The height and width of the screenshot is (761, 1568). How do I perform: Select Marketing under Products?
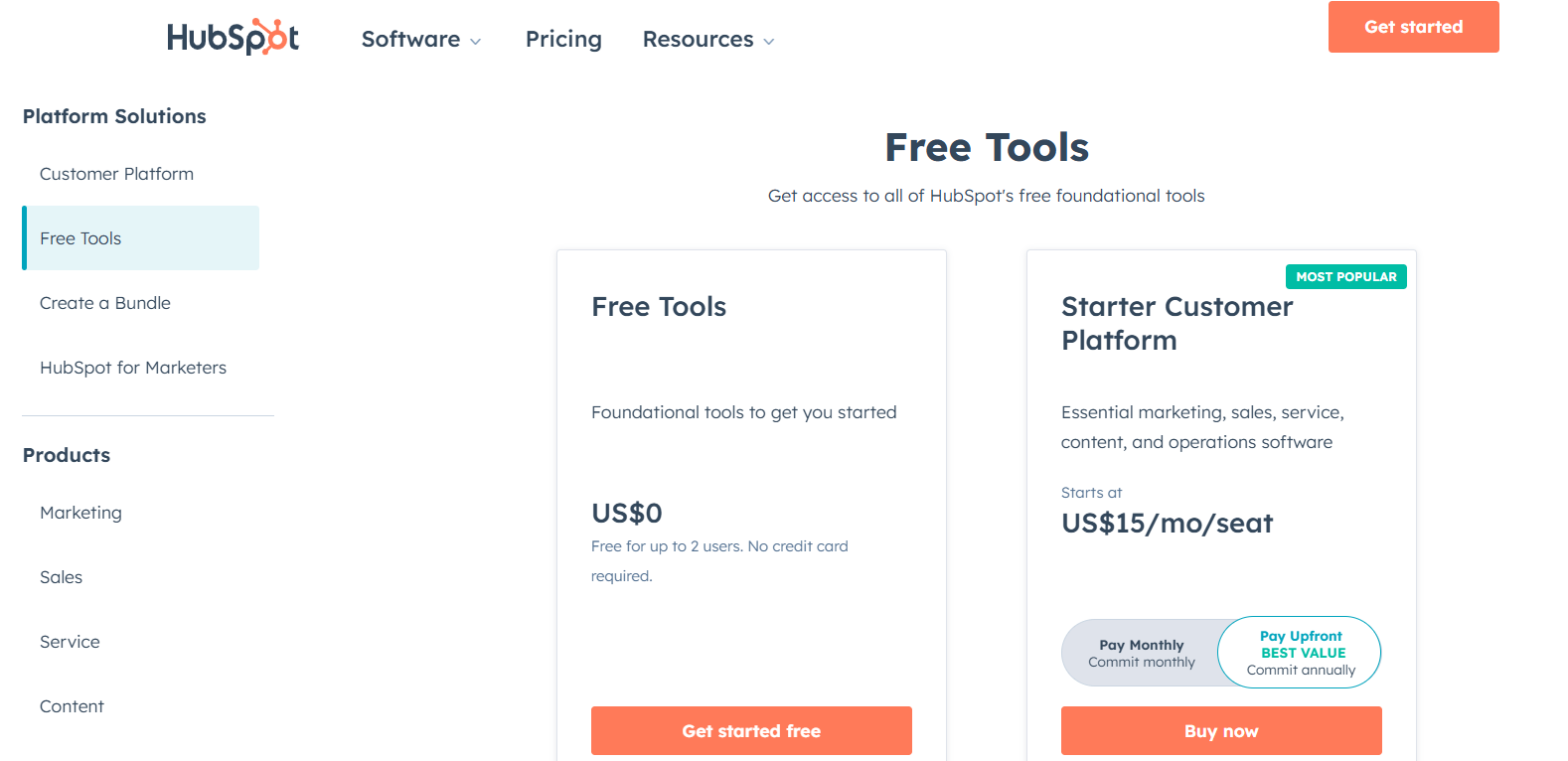tap(80, 513)
